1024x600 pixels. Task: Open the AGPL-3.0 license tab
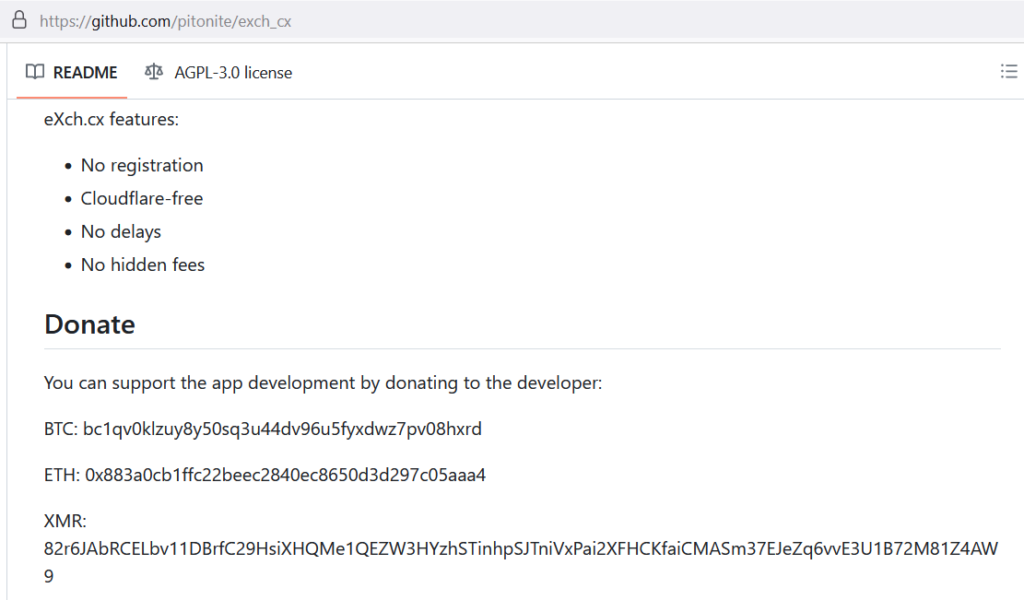(233, 72)
